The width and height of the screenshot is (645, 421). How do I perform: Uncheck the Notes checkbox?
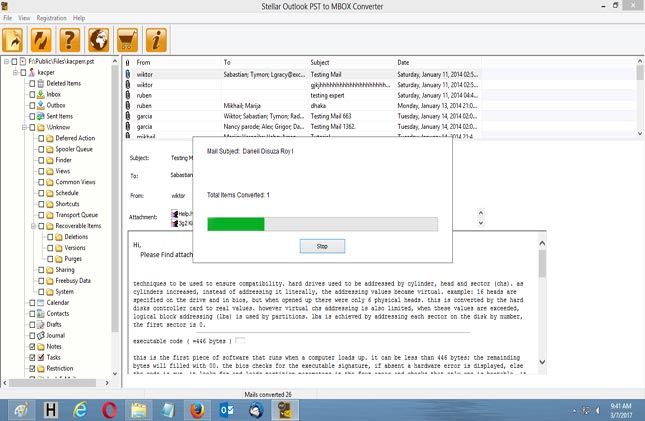(x=32, y=347)
